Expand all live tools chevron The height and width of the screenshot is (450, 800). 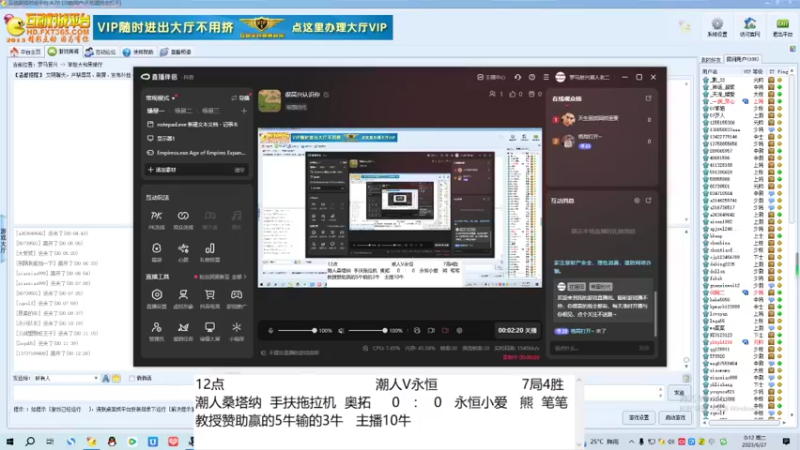click(x=240, y=277)
